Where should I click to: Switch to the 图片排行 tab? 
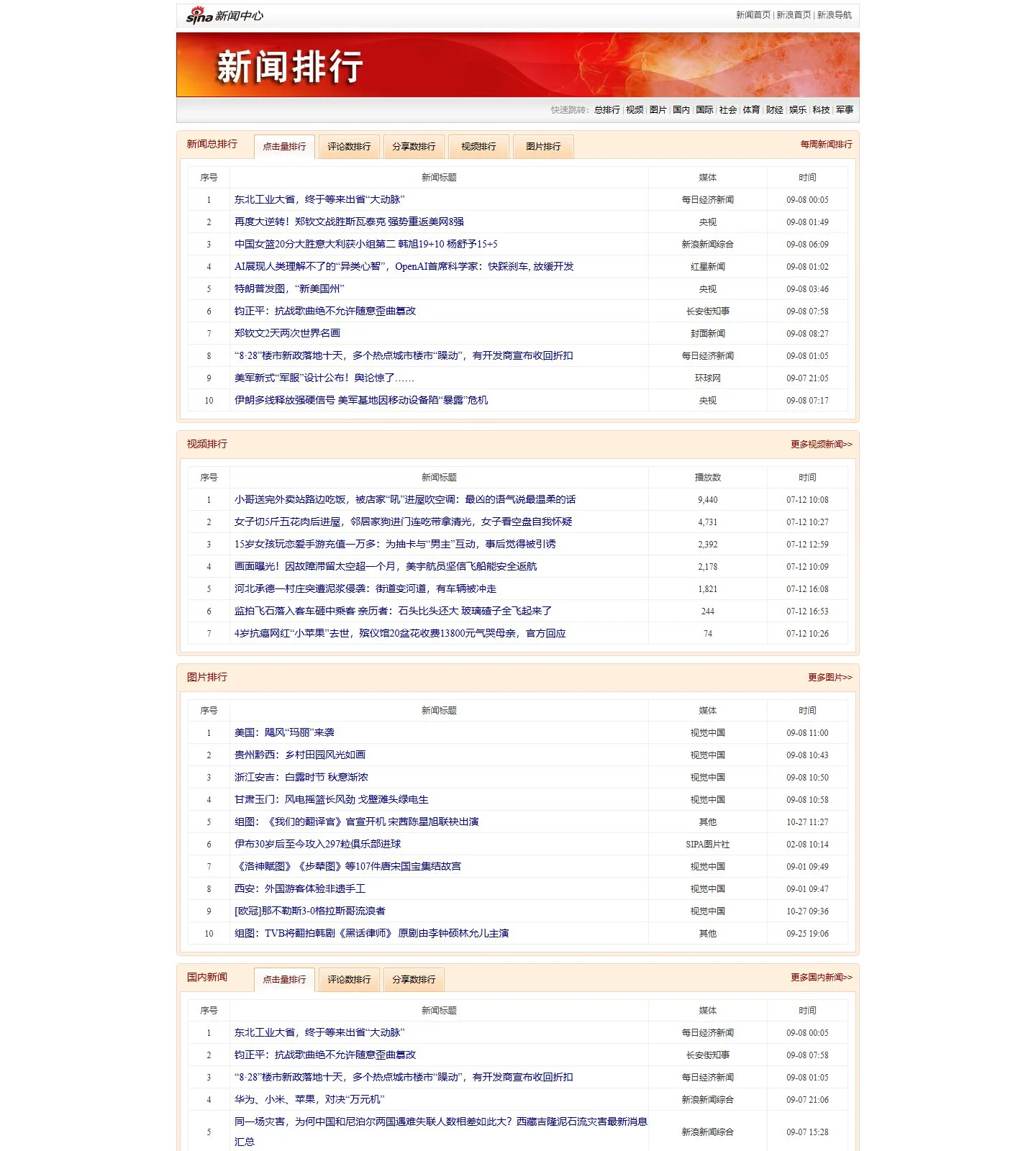tap(543, 147)
